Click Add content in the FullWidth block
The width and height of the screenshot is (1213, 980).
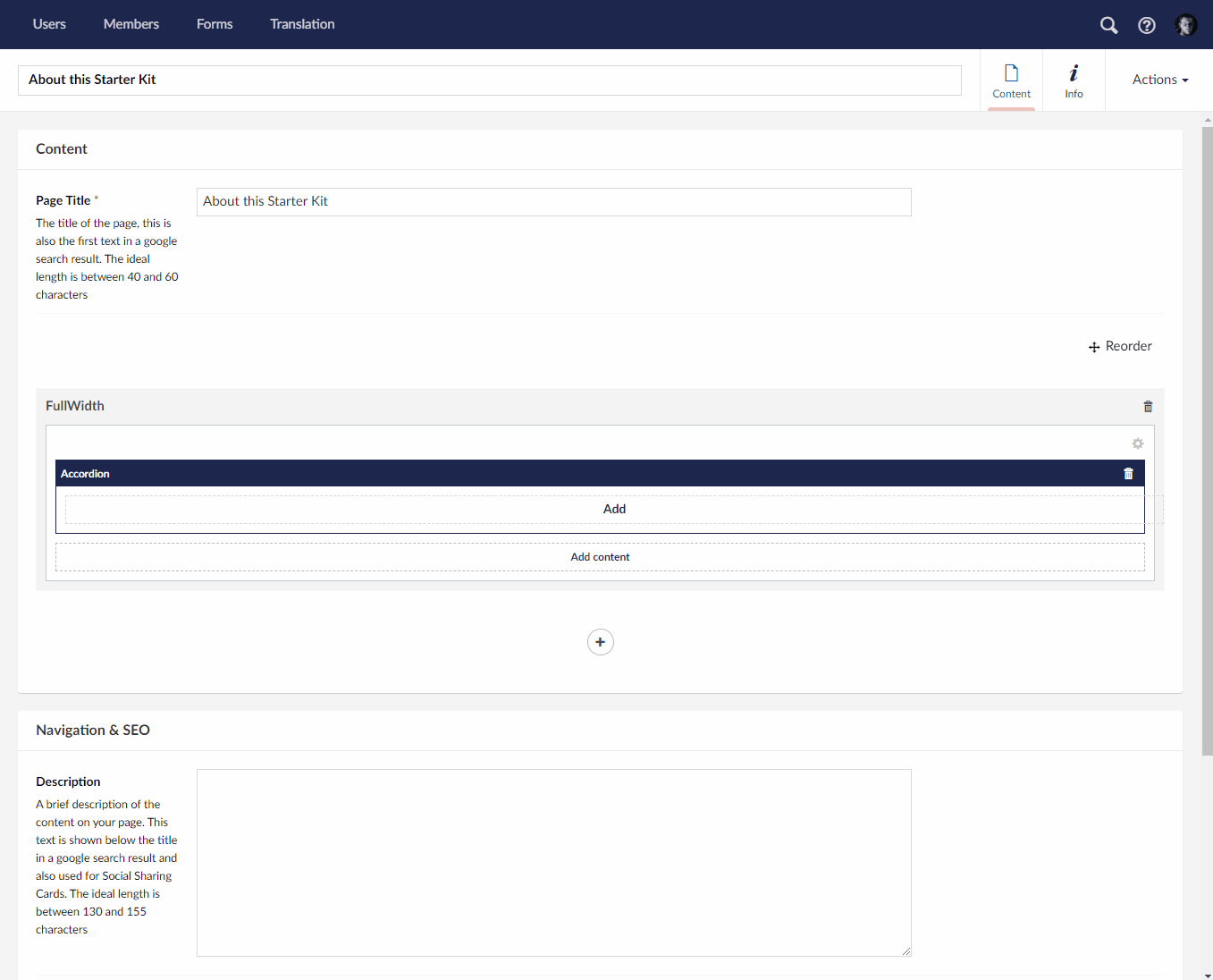point(600,556)
